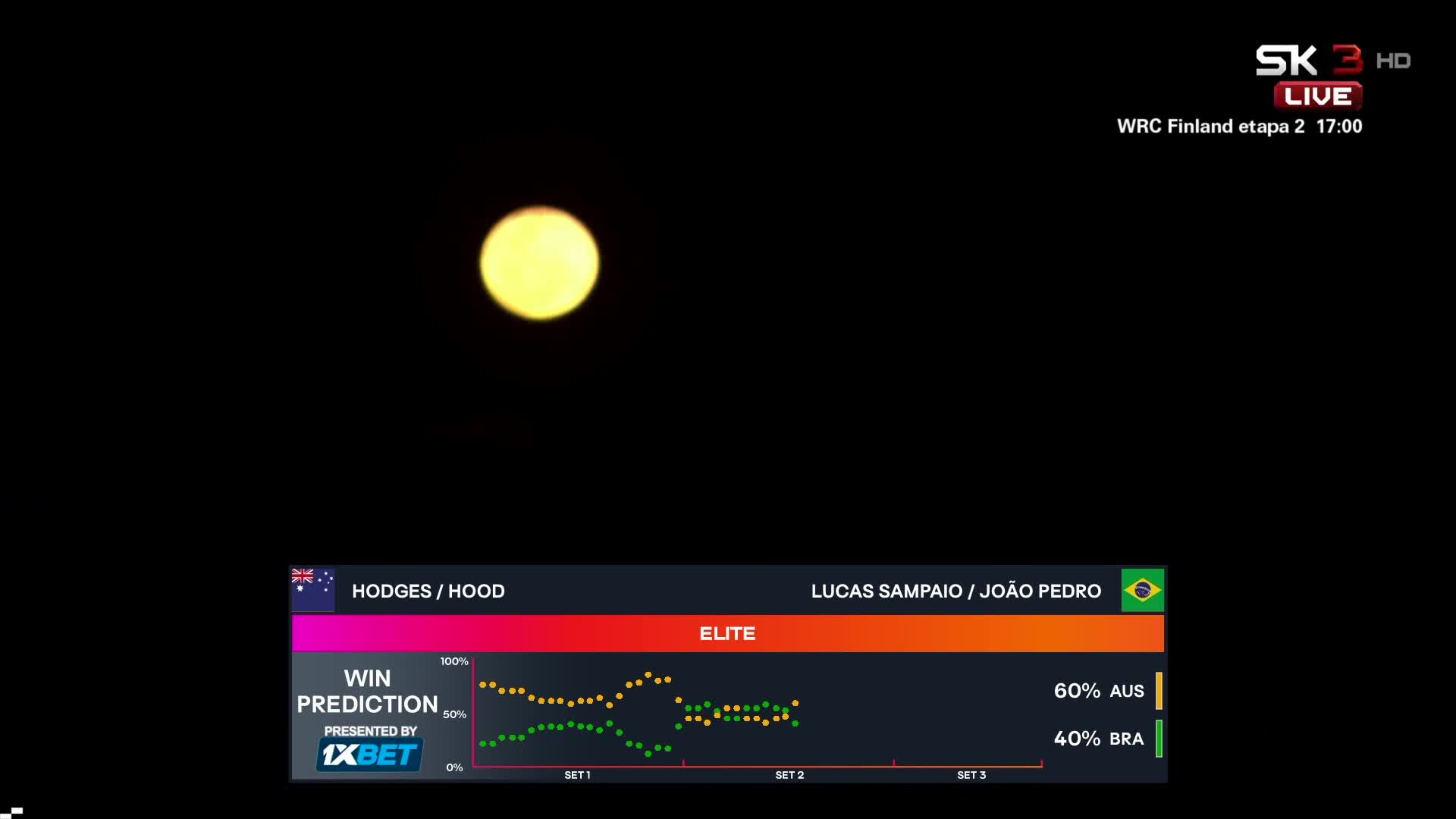The image size is (1456, 819).
Task: Click the Australian flag icon
Action: coord(313,590)
